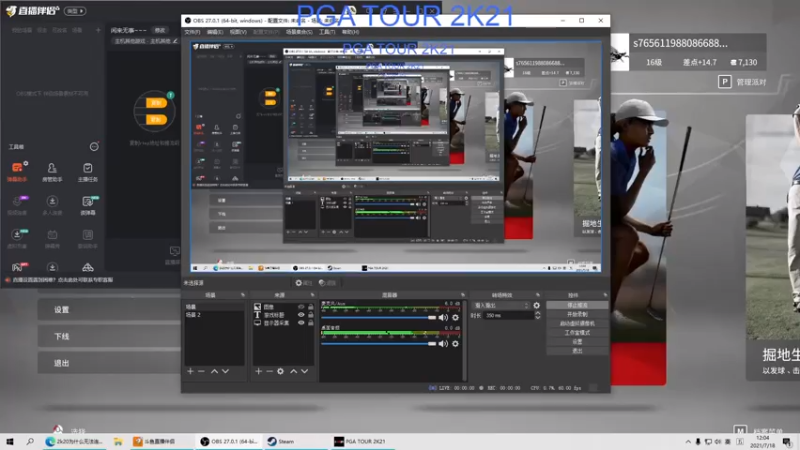Toggle visibility of the 图像 image source
Viewport: 800px width, 450px height.
(x=301, y=307)
